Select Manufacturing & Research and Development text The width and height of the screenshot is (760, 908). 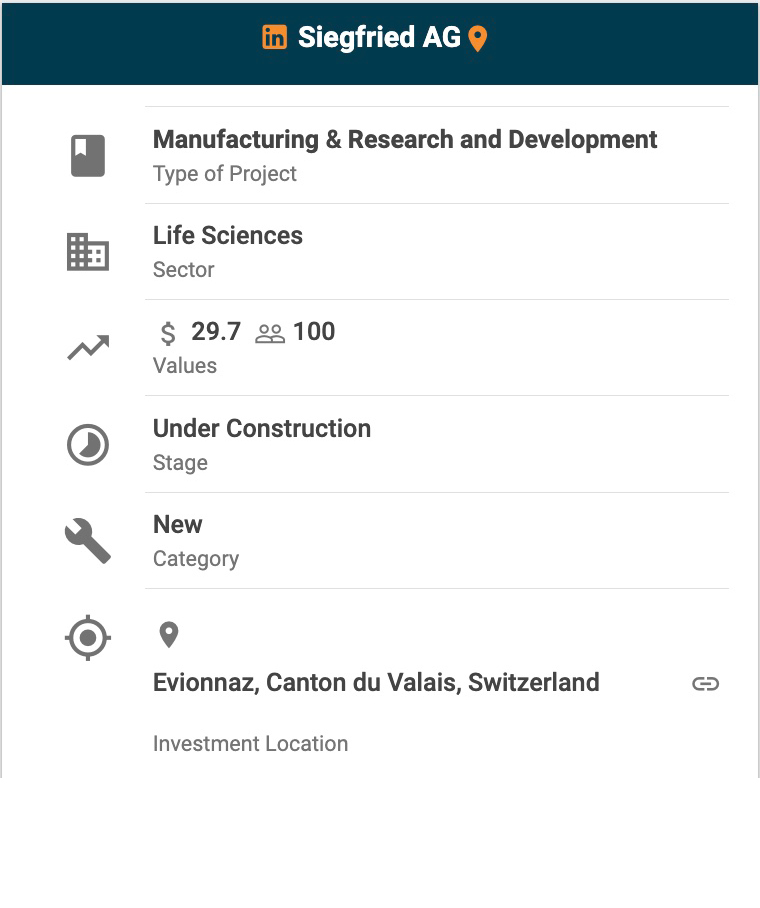click(x=405, y=139)
